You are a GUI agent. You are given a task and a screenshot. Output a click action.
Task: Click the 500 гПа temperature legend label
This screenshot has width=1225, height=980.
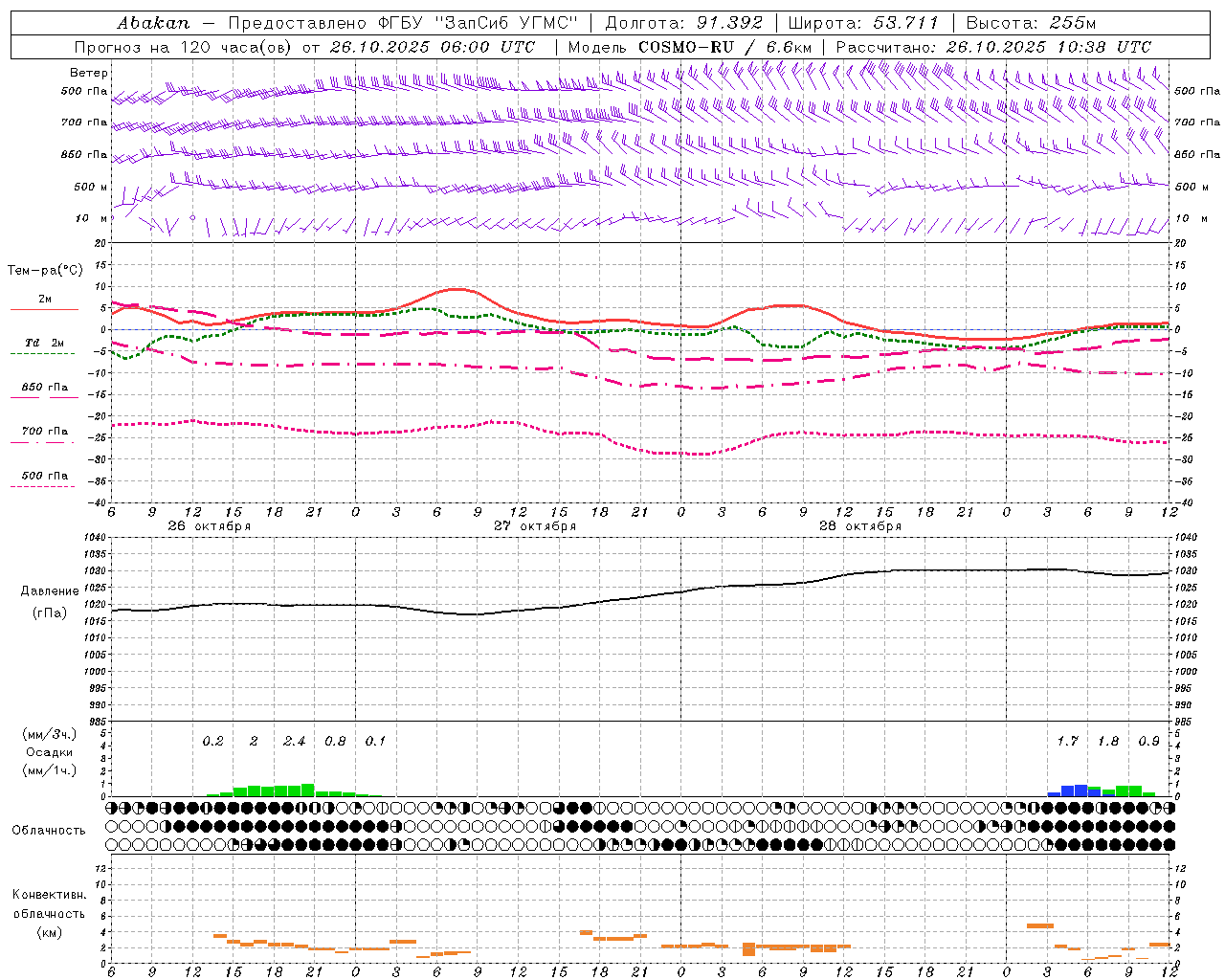(45, 476)
